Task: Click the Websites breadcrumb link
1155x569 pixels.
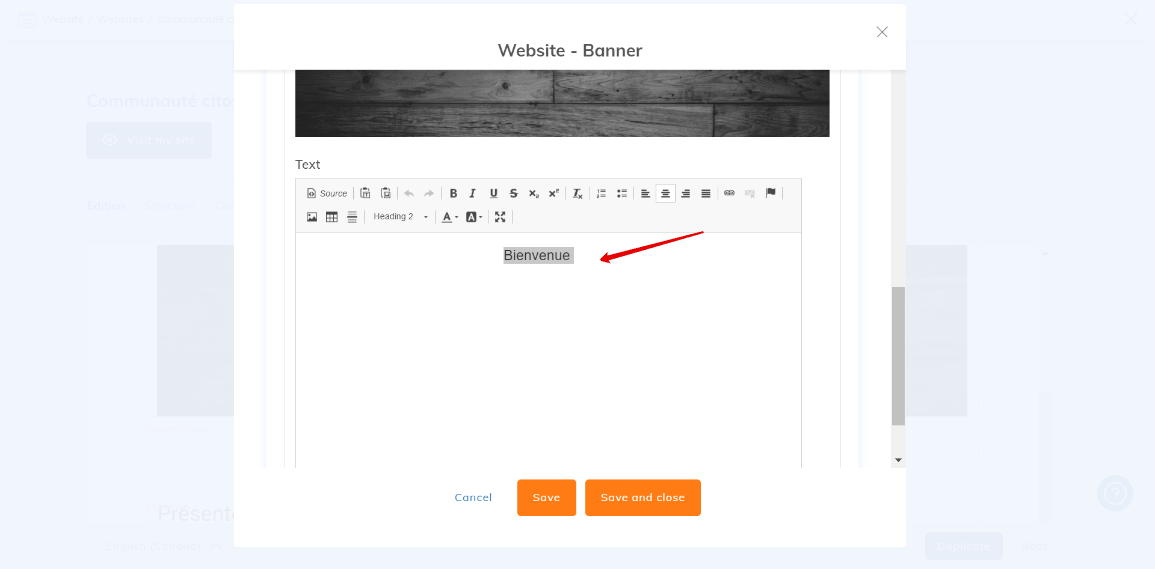Action: click(120, 19)
